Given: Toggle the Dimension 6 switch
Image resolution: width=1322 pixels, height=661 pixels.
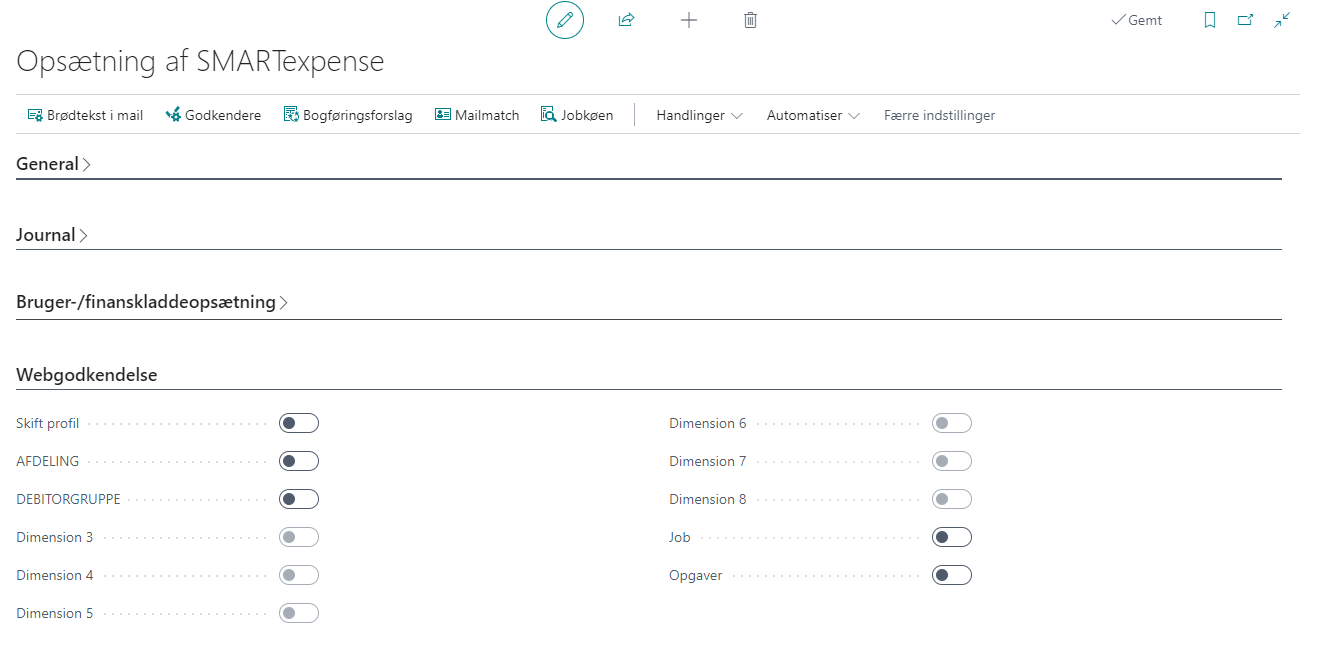Looking at the screenshot, I should tap(952, 423).
